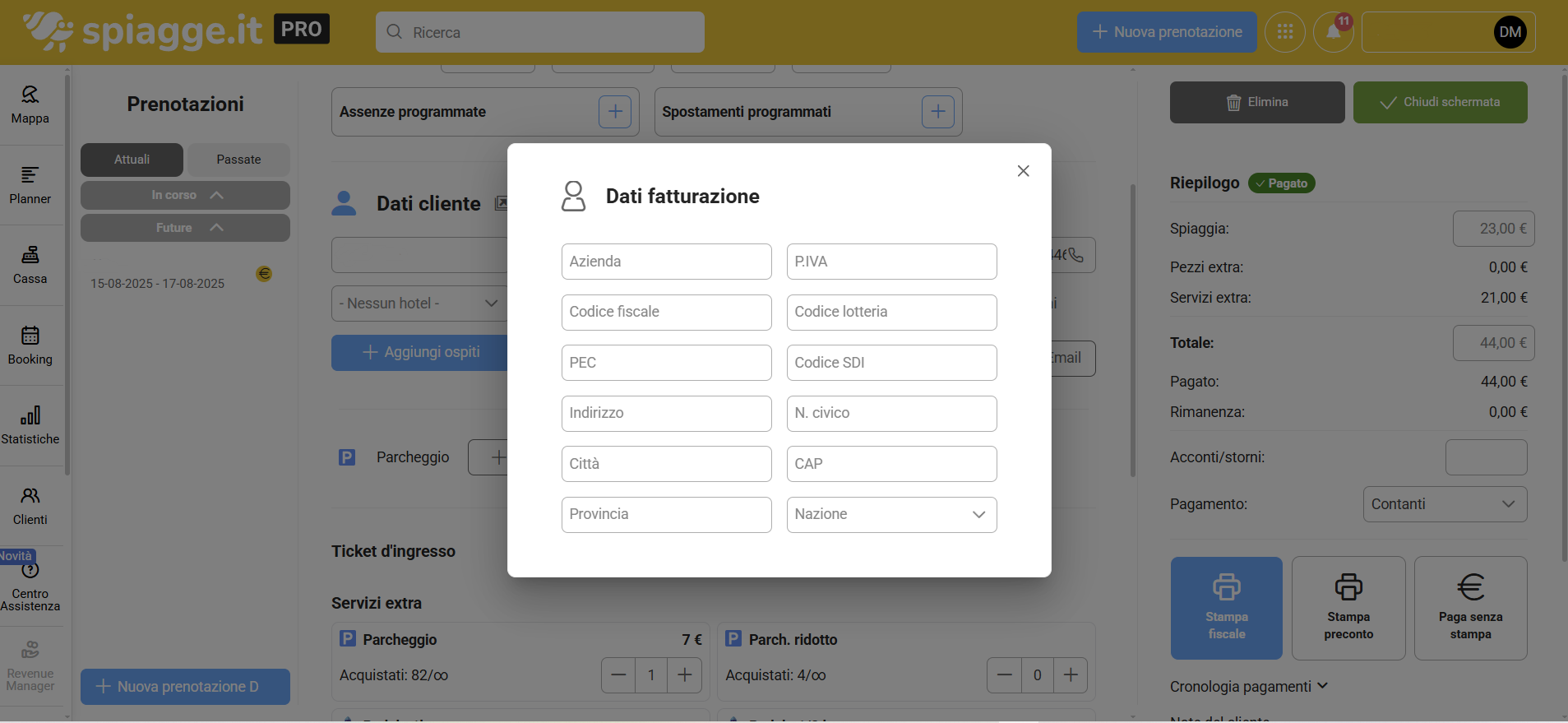Open Clienti in the sidebar
1568x723 pixels.
[30, 507]
